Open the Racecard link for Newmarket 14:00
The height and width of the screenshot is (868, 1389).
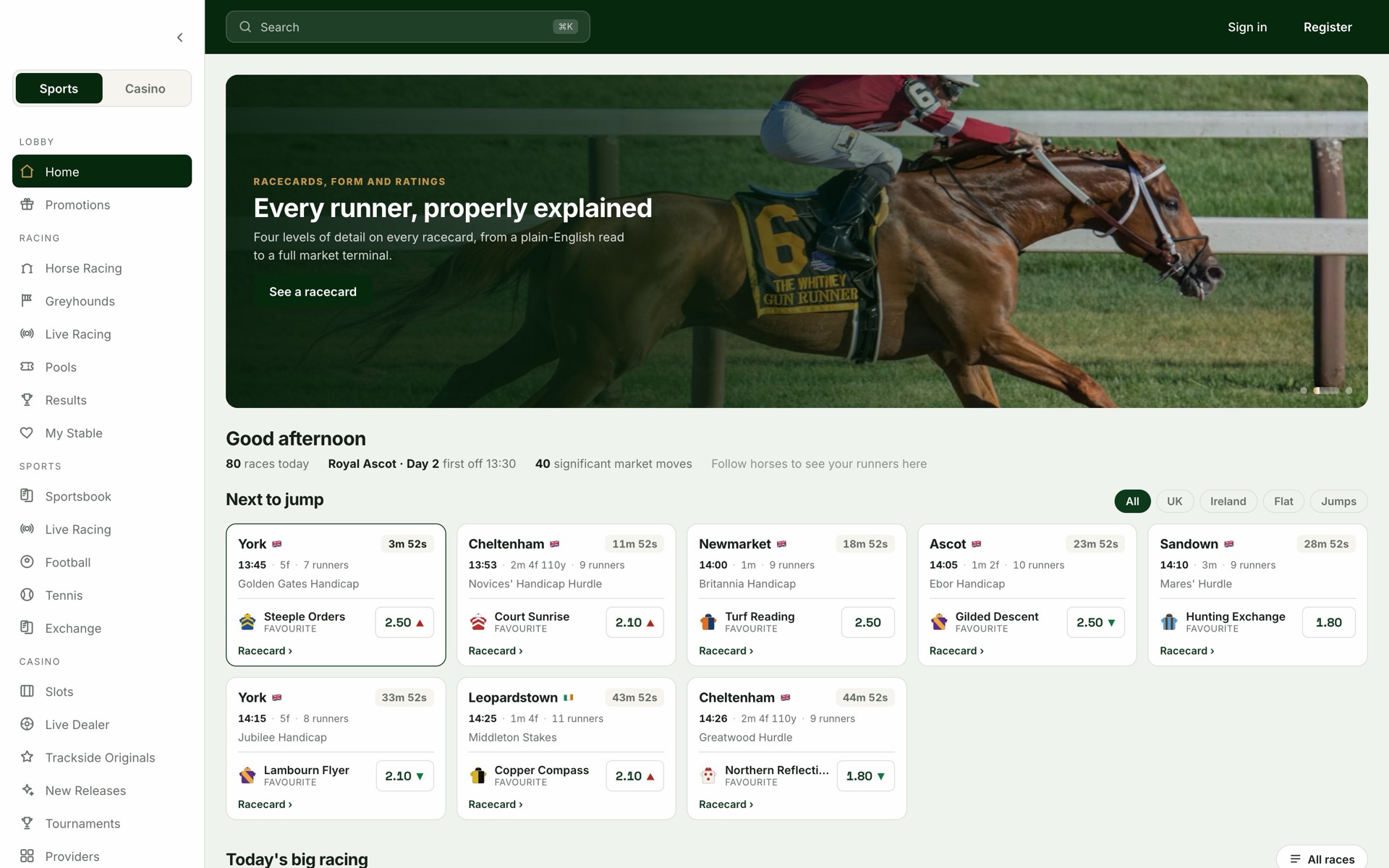[x=726, y=651]
